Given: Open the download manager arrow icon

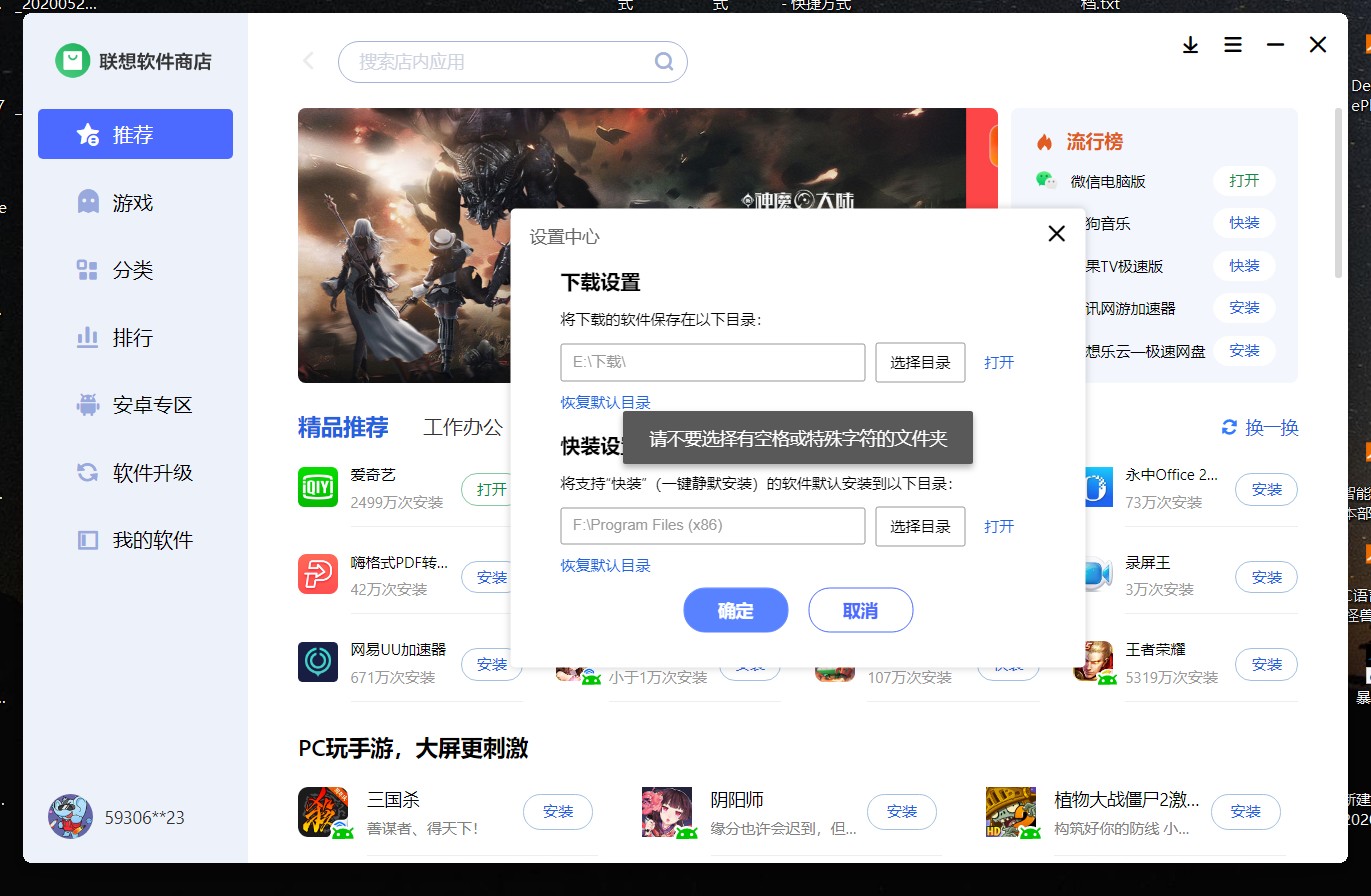Looking at the screenshot, I should point(1190,45).
